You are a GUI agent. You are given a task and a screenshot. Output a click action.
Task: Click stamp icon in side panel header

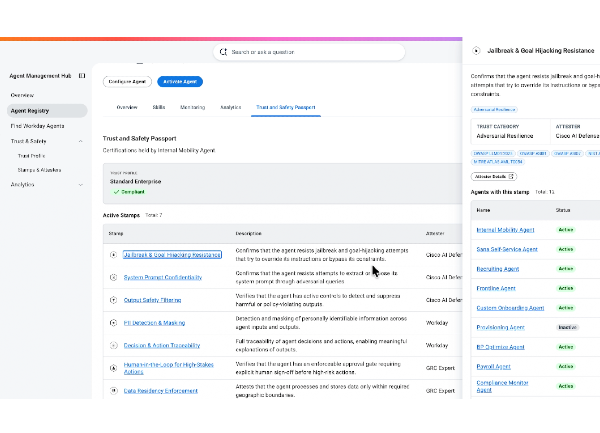point(476,50)
